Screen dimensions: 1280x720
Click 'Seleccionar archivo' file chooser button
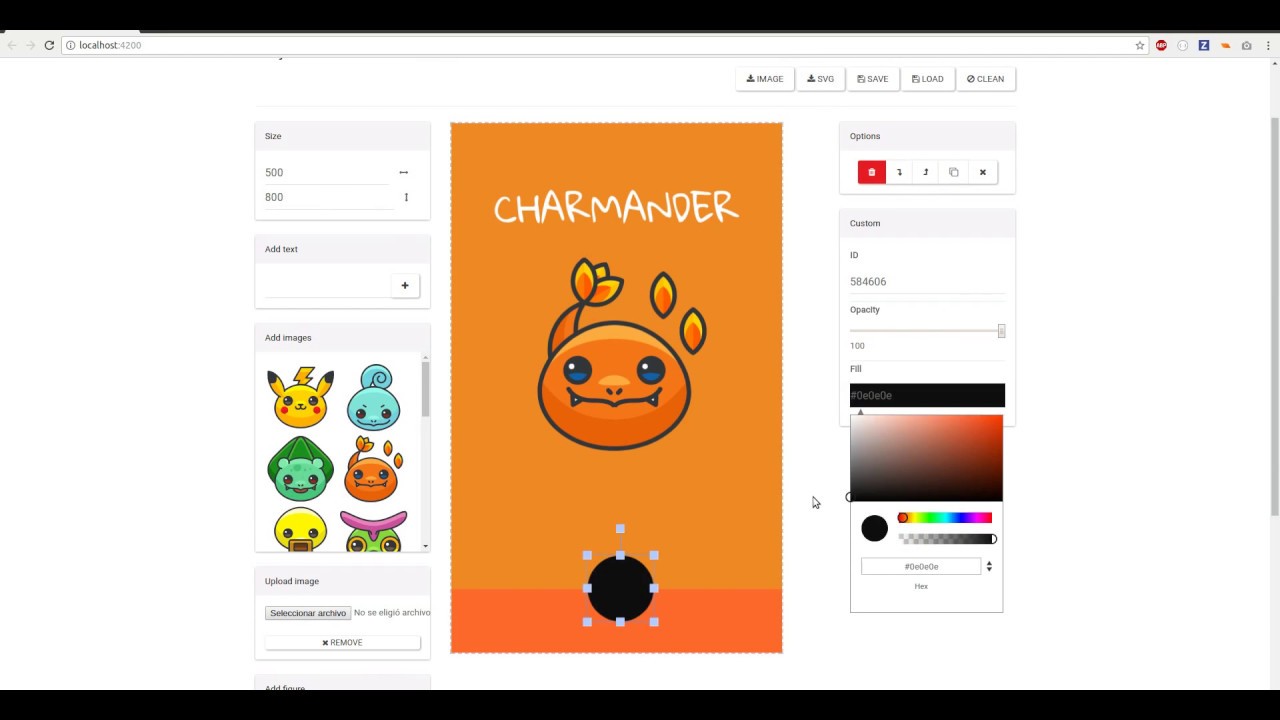[x=308, y=613]
